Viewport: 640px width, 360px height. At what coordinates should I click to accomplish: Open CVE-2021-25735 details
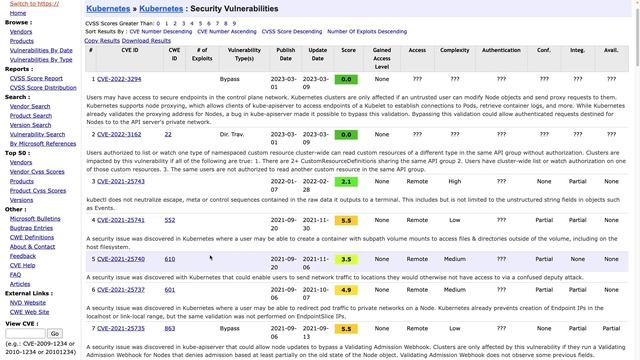point(121,329)
